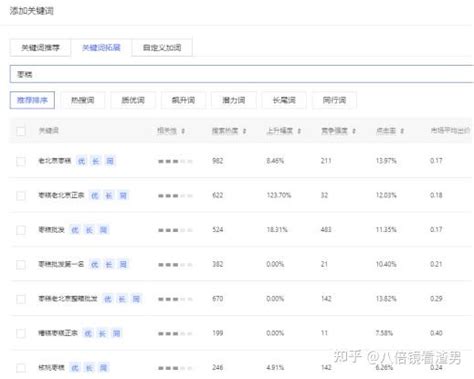Click 长 tag in row with heat 670

[122, 299]
